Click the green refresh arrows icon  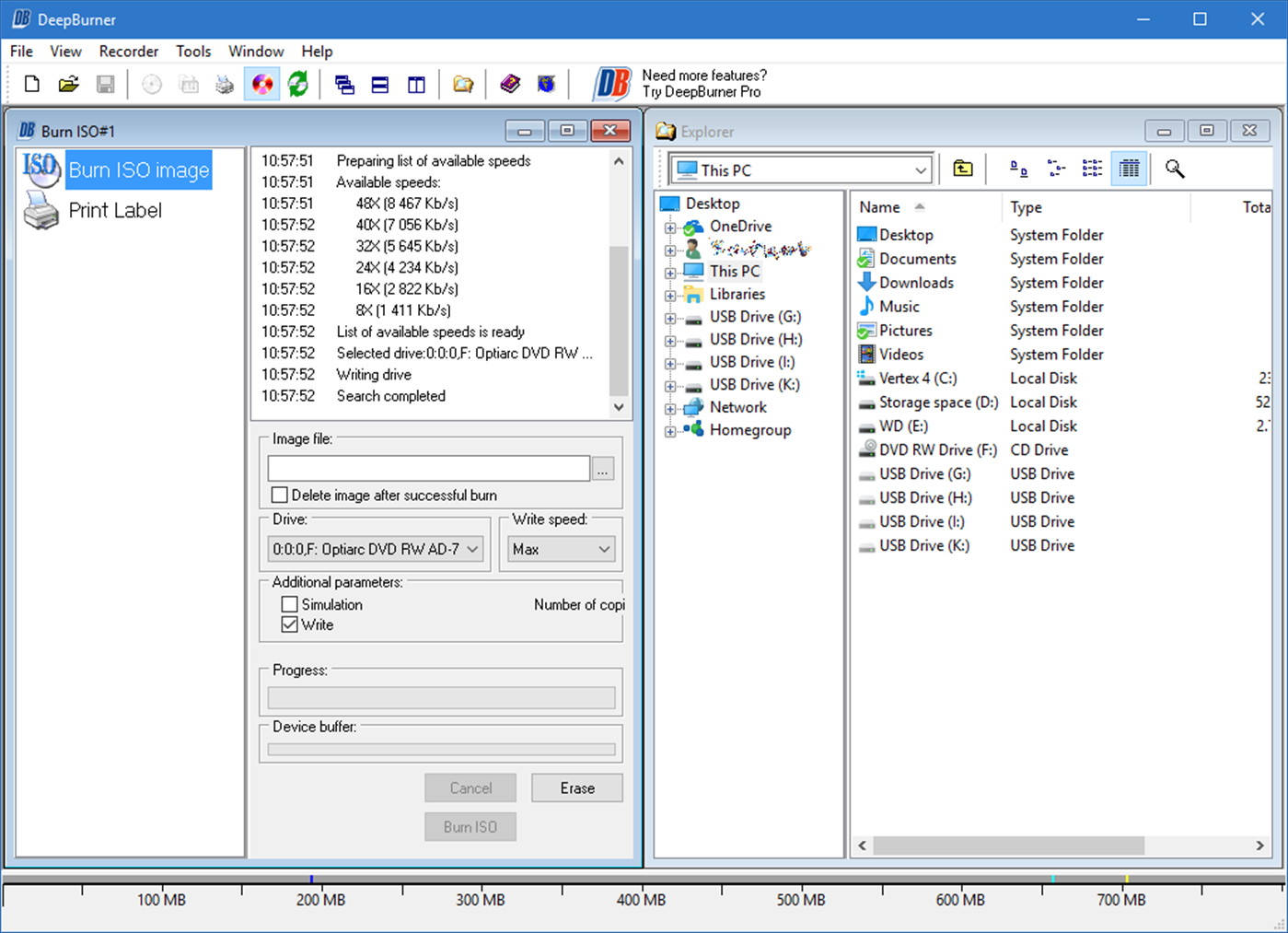pos(298,85)
